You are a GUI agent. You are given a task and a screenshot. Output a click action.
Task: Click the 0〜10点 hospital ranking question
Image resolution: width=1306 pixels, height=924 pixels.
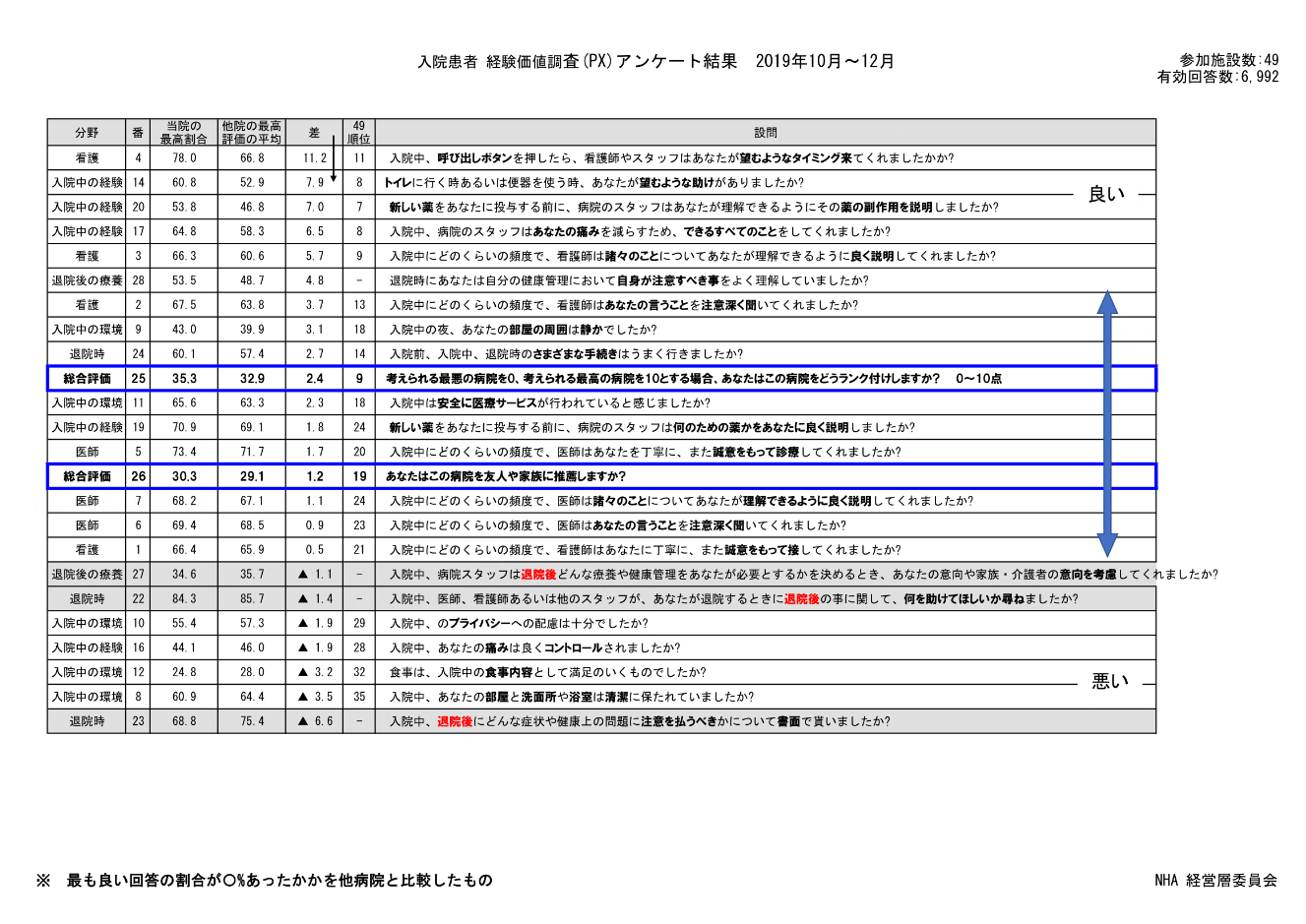694,378
